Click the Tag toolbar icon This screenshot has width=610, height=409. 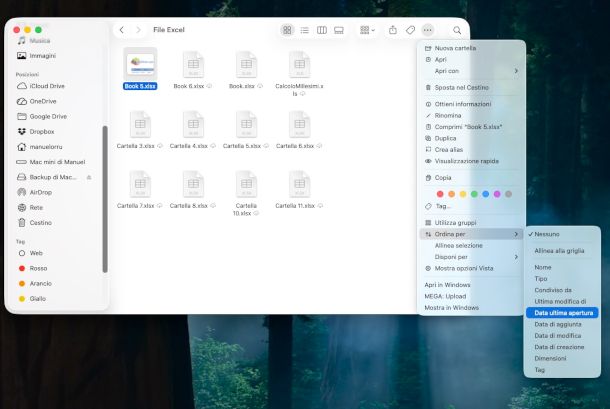click(410, 30)
